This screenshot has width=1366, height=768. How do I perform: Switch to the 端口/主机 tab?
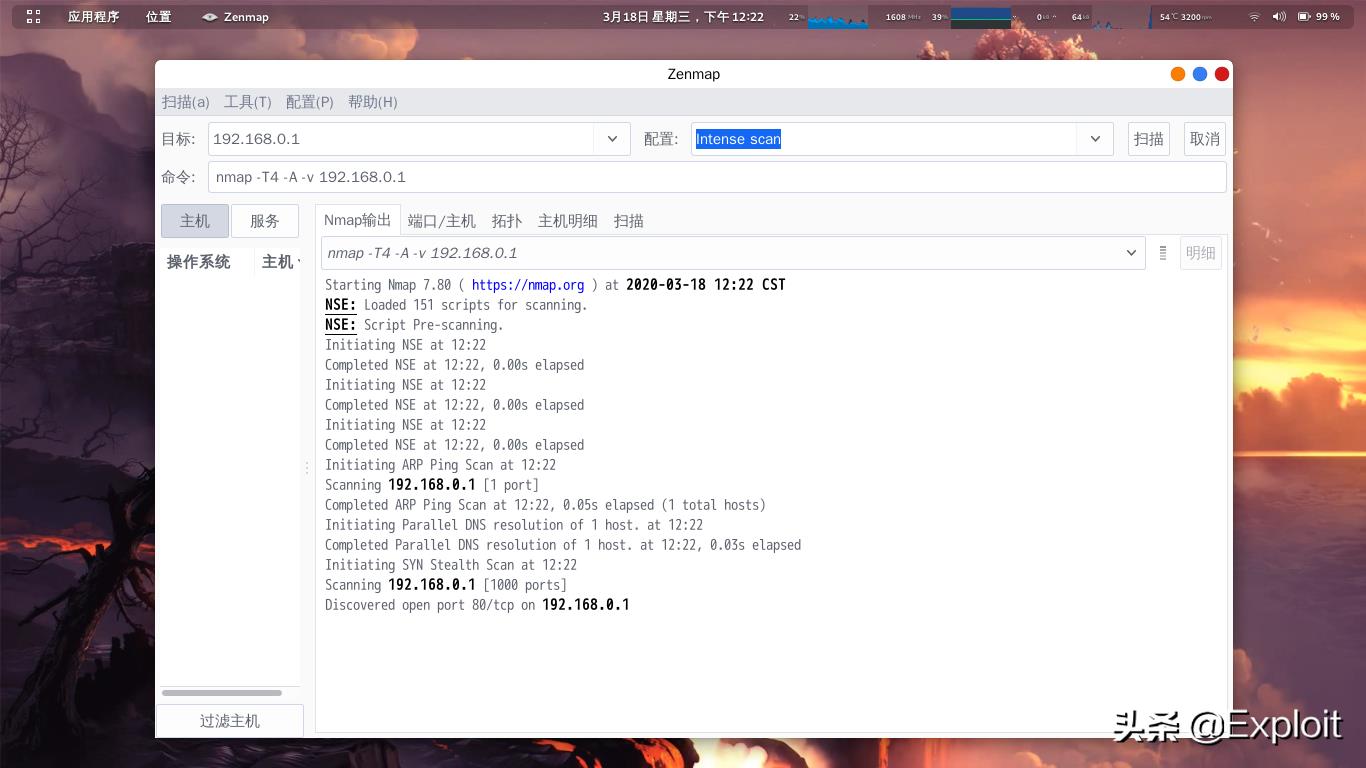441,221
